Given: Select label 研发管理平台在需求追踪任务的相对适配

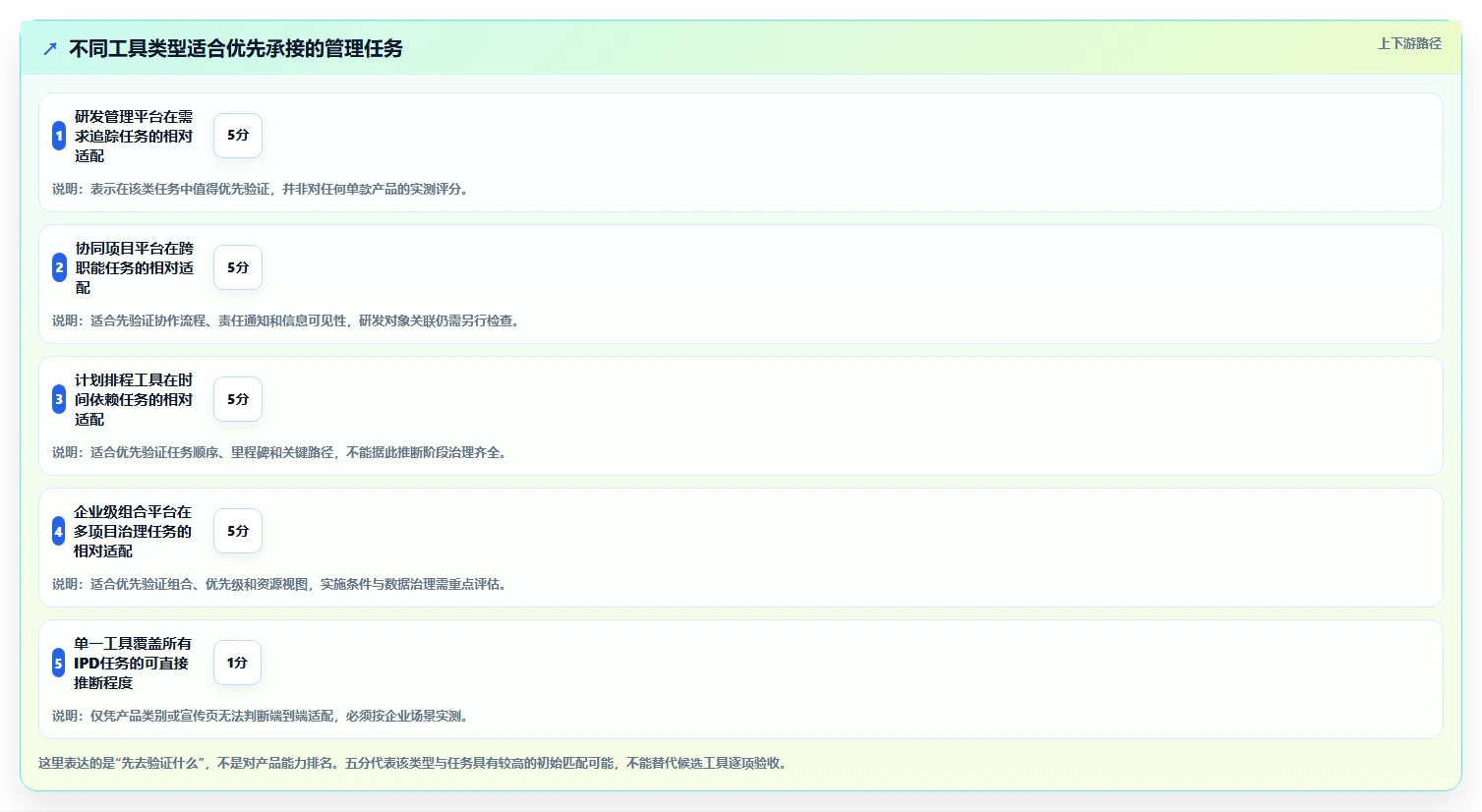Looking at the screenshot, I should point(134,136).
